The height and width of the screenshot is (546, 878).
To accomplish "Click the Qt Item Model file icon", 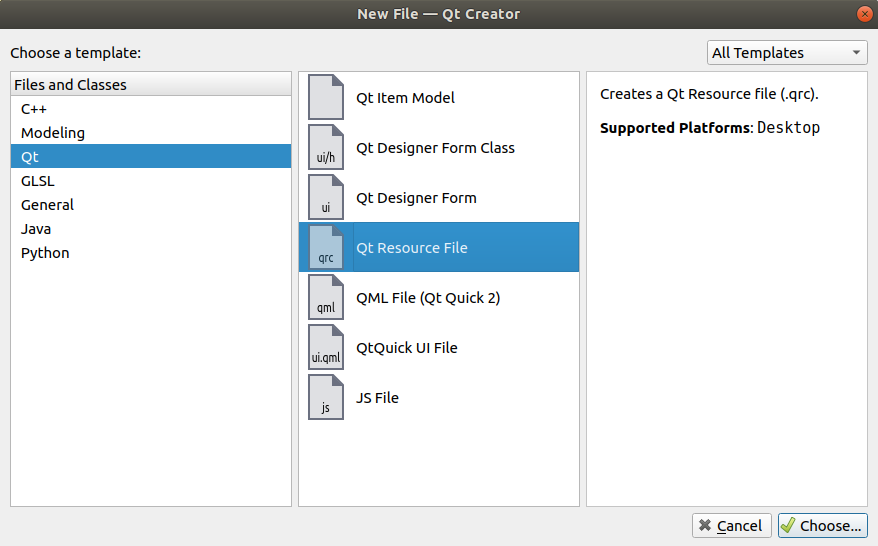I will pos(326,97).
